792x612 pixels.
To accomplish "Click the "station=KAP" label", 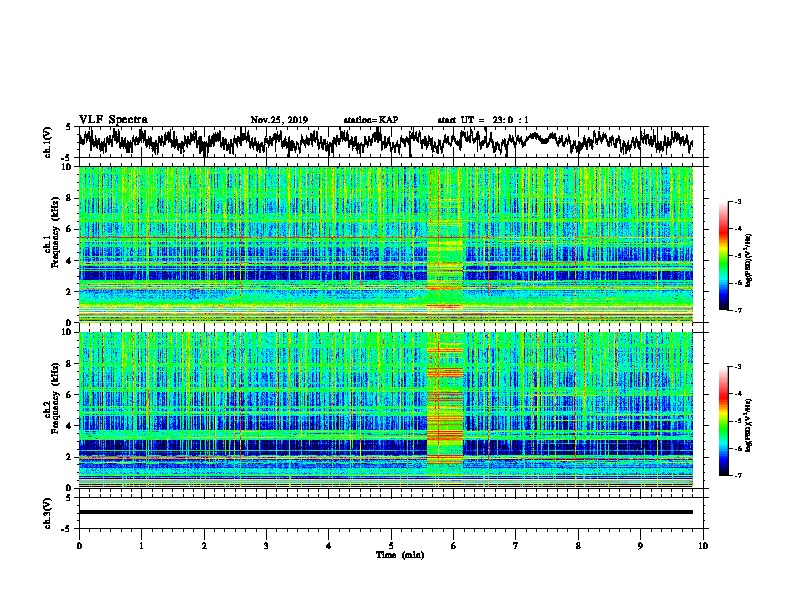I will click(371, 120).
